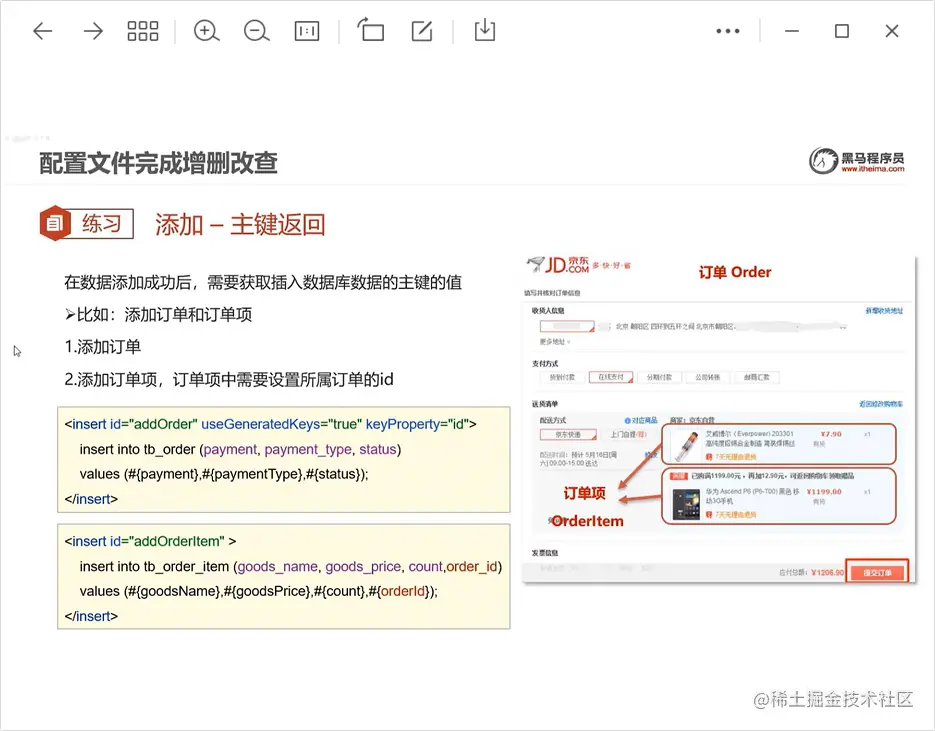This screenshot has height=731, width=935.
Task: Click the soldering iron product thumbnail
Action: point(686,445)
